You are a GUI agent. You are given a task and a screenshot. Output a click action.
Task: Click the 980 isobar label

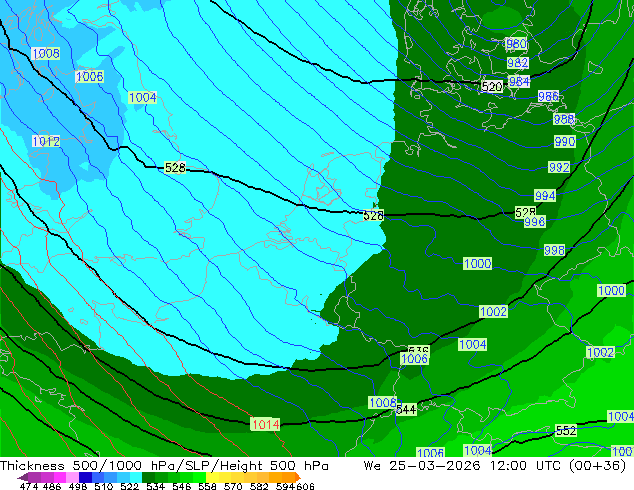(516, 44)
